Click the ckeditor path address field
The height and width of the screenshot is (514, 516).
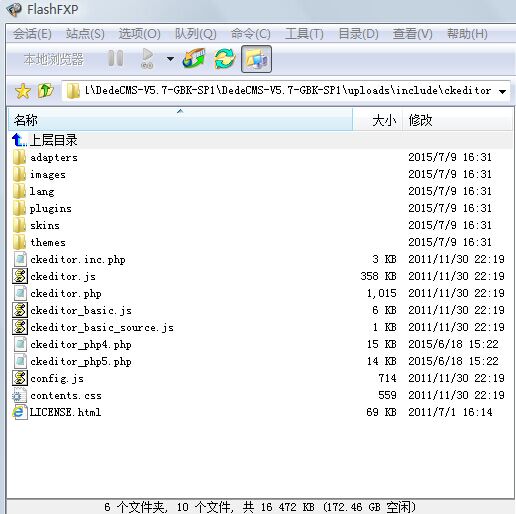tap(285, 91)
